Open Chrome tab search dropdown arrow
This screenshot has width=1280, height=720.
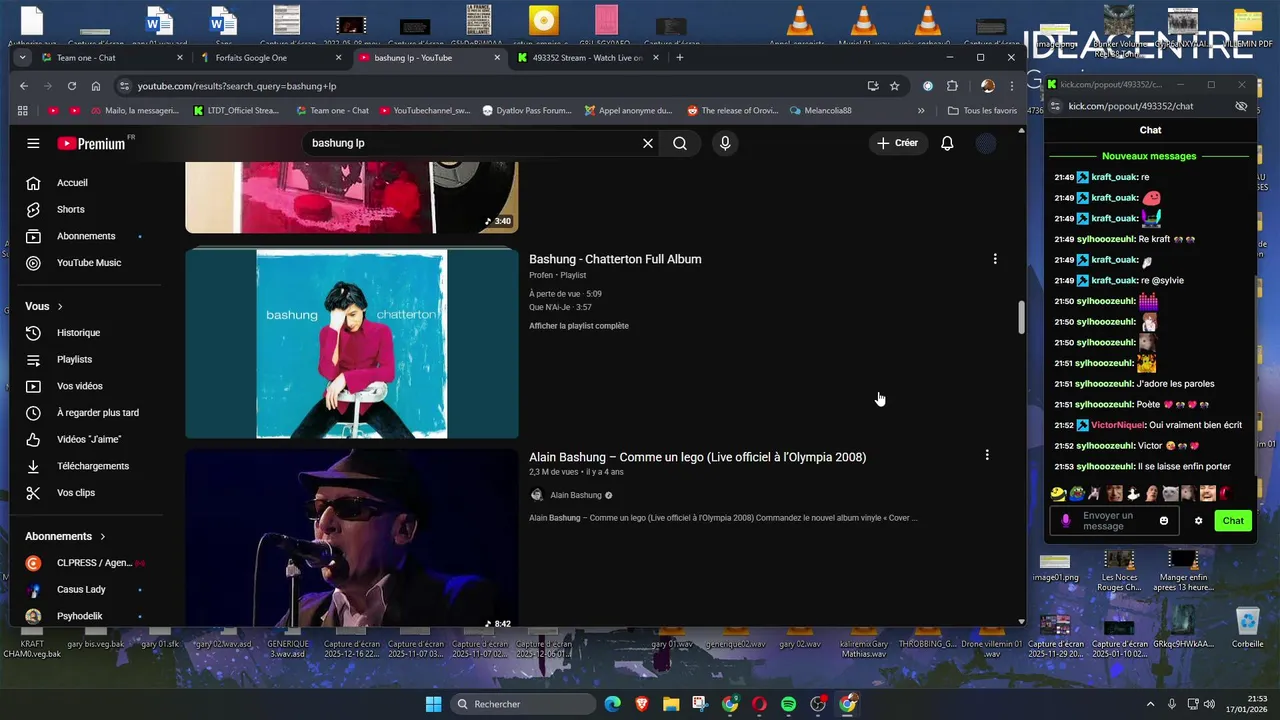coord(22,58)
